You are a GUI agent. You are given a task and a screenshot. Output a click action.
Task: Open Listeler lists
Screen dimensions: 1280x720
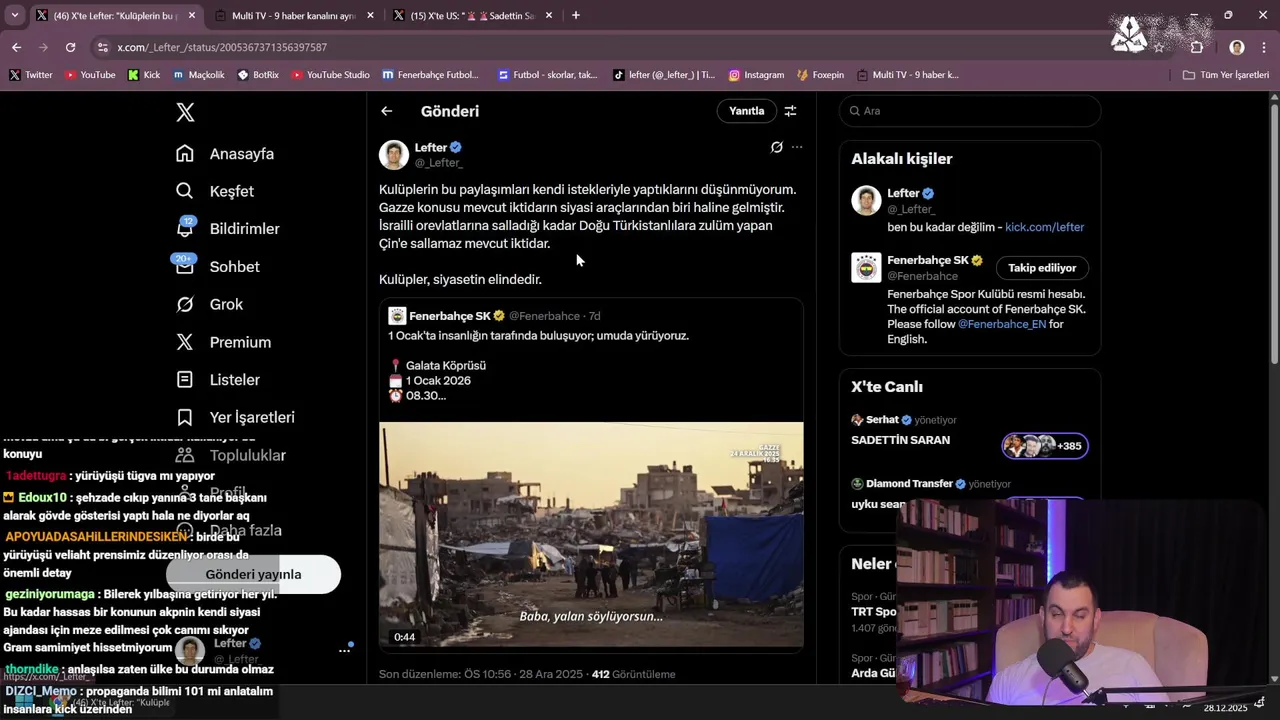click(218, 380)
